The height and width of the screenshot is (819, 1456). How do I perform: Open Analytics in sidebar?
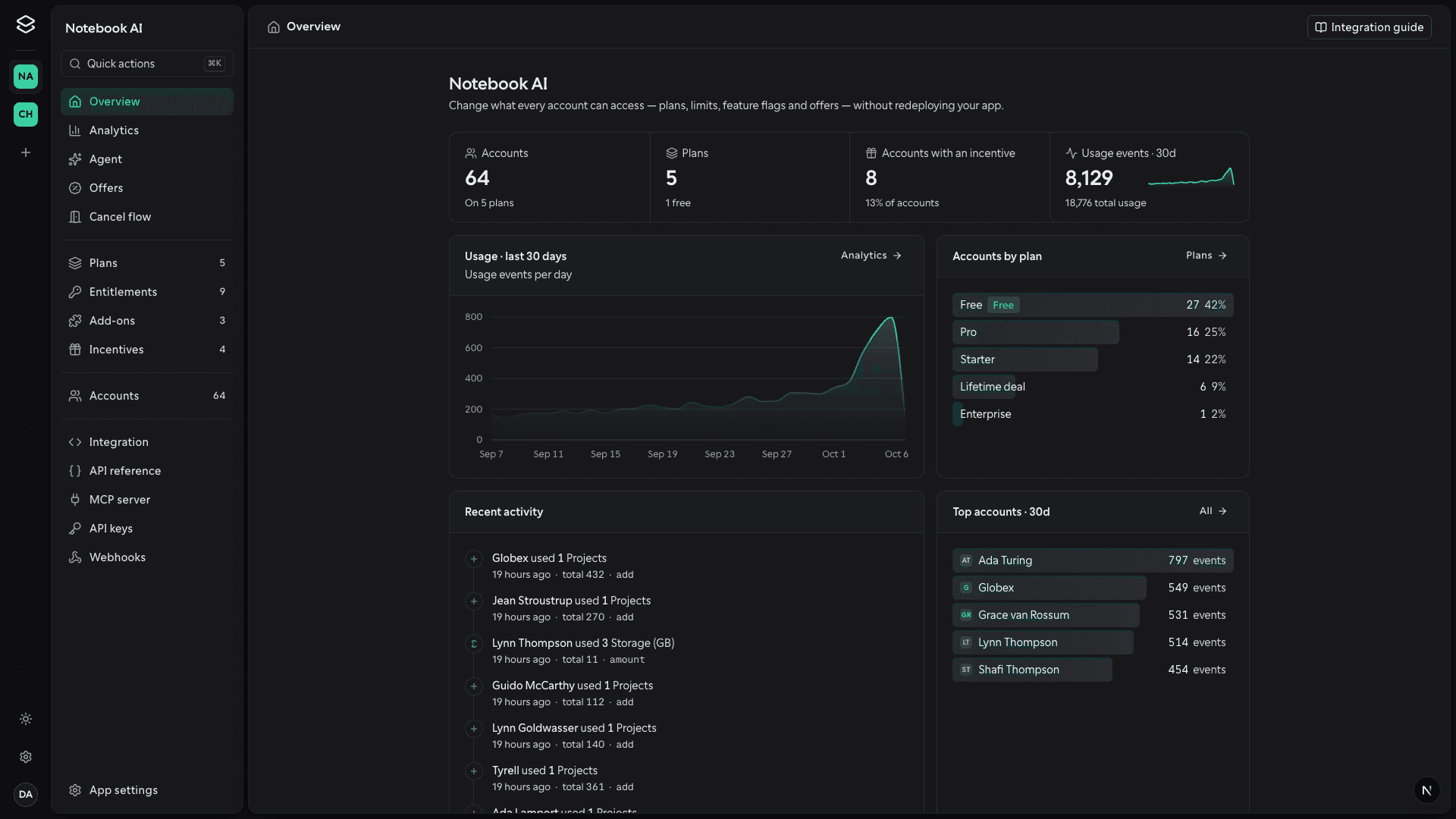[x=147, y=130]
